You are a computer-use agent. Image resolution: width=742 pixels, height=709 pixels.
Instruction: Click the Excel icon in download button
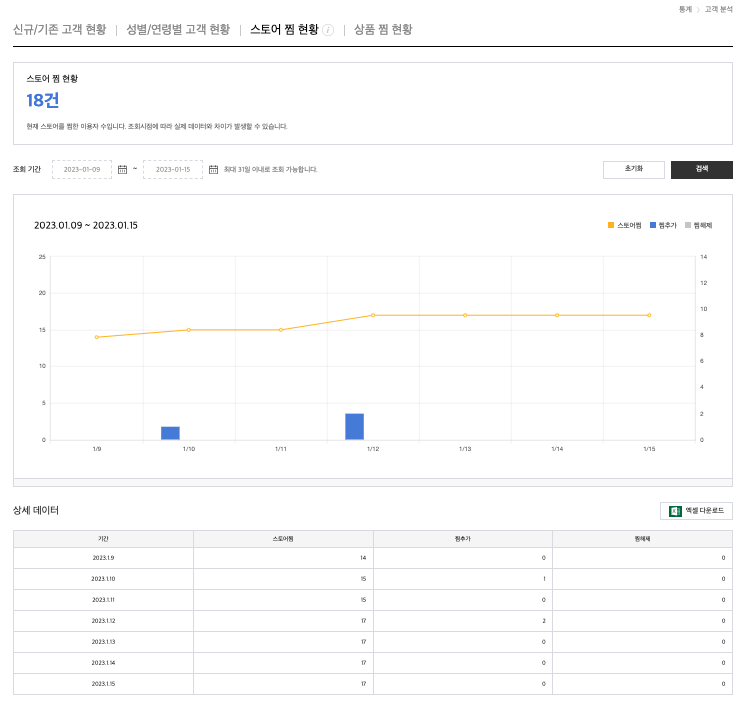pos(675,511)
